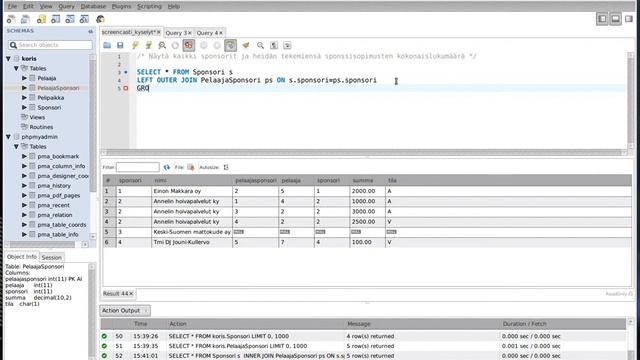The height and width of the screenshot is (360, 640).
Task: Collapse the SCHEMAS sidebar with arrows icon
Action: point(91,31)
